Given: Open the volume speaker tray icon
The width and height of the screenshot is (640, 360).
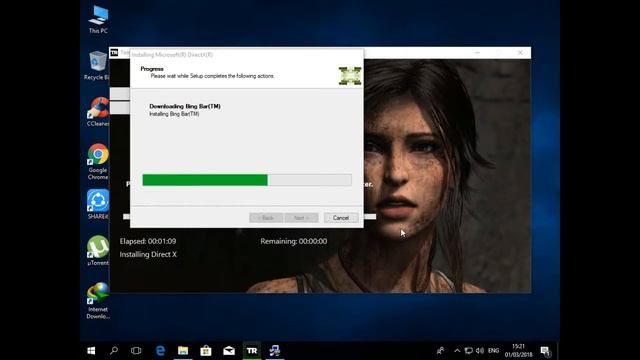Looking at the screenshot, I should point(480,351).
